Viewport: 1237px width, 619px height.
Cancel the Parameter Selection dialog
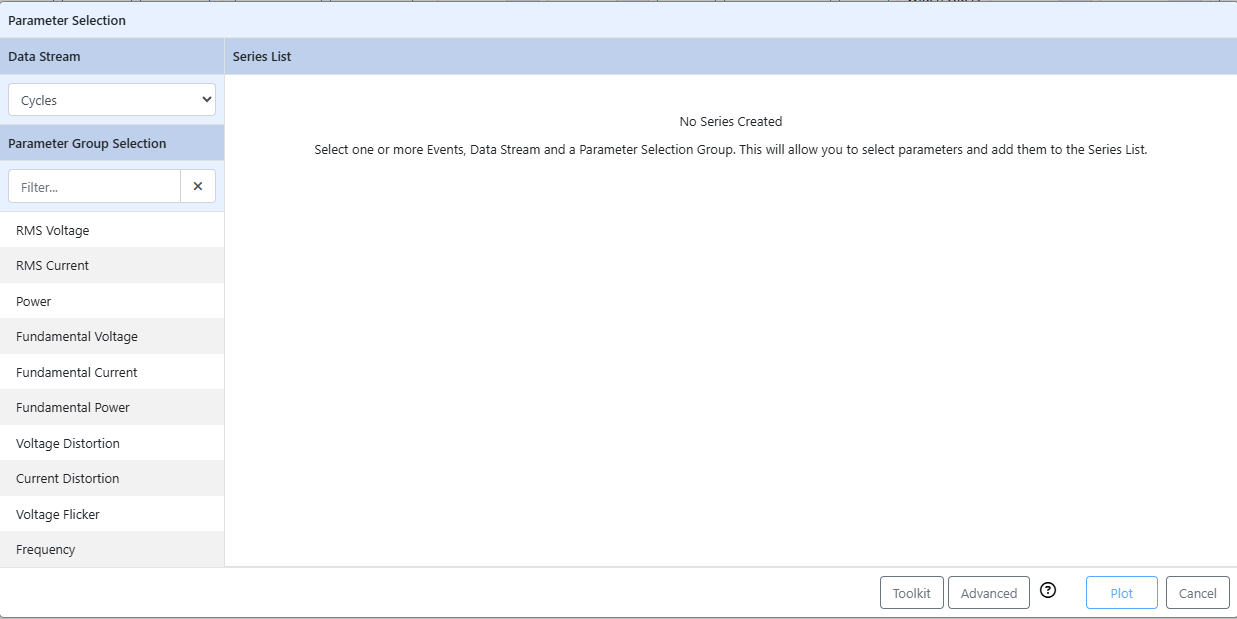(1198, 593)
